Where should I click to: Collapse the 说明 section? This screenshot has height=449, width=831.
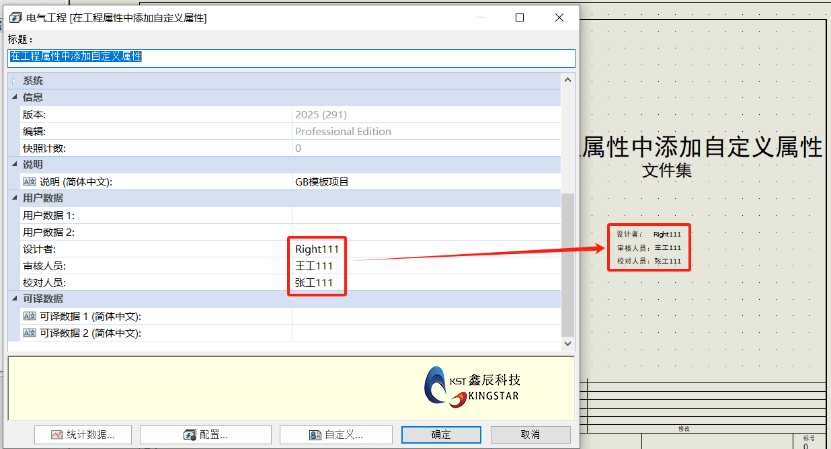[x=14, y=165]
